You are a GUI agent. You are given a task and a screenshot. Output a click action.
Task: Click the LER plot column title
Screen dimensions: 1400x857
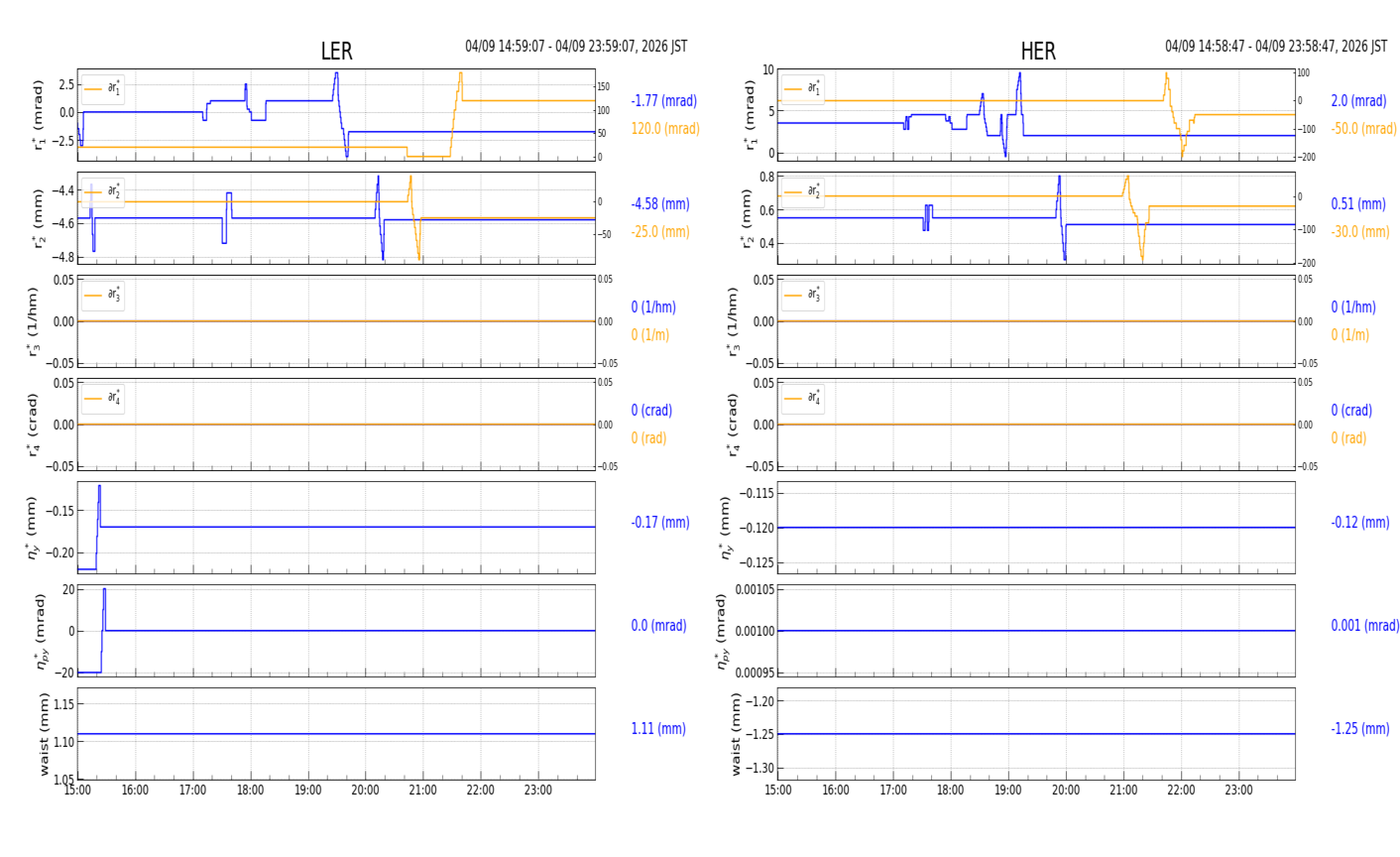click(x=336, y=52)
